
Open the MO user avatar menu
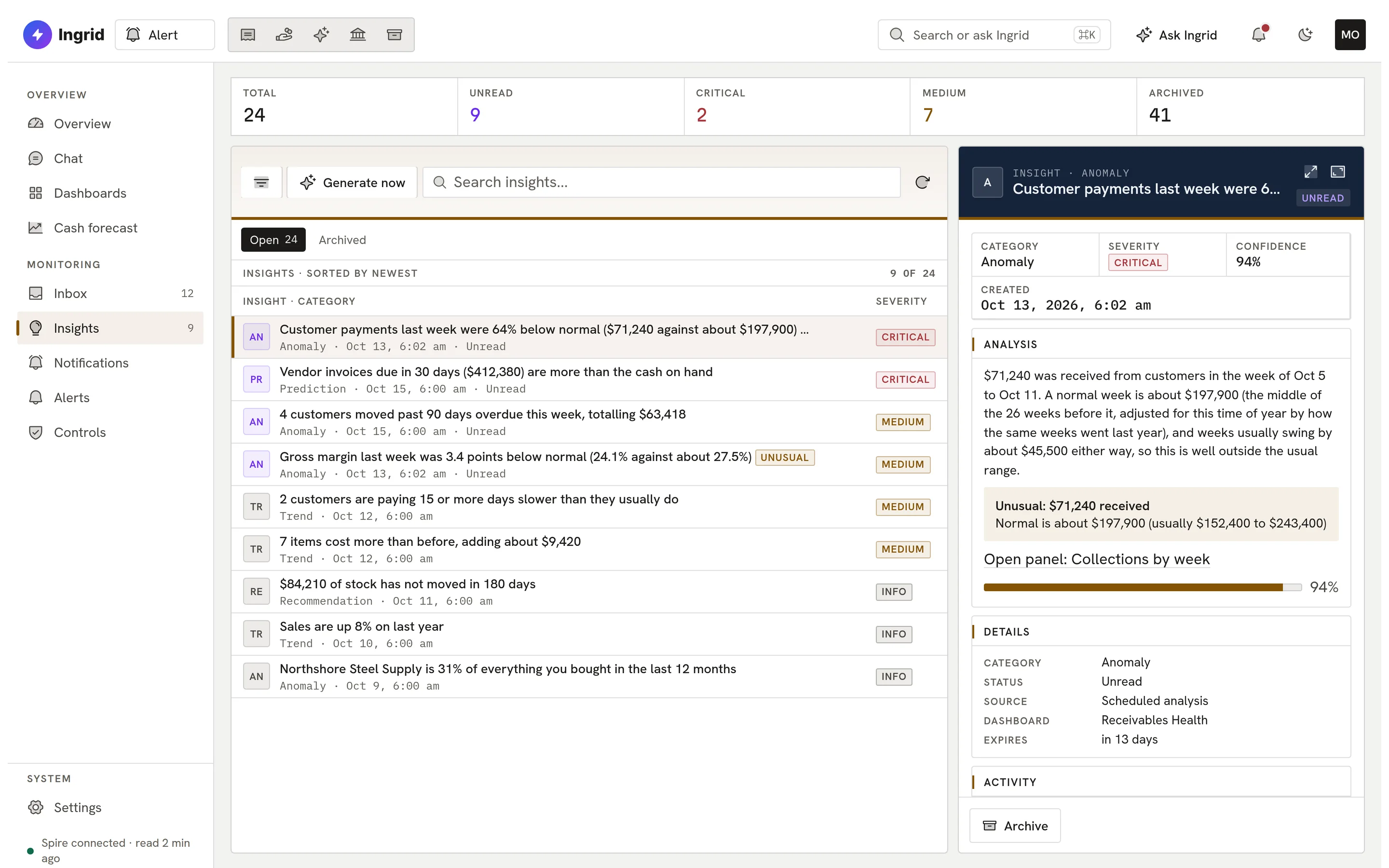click(1350, 35)
